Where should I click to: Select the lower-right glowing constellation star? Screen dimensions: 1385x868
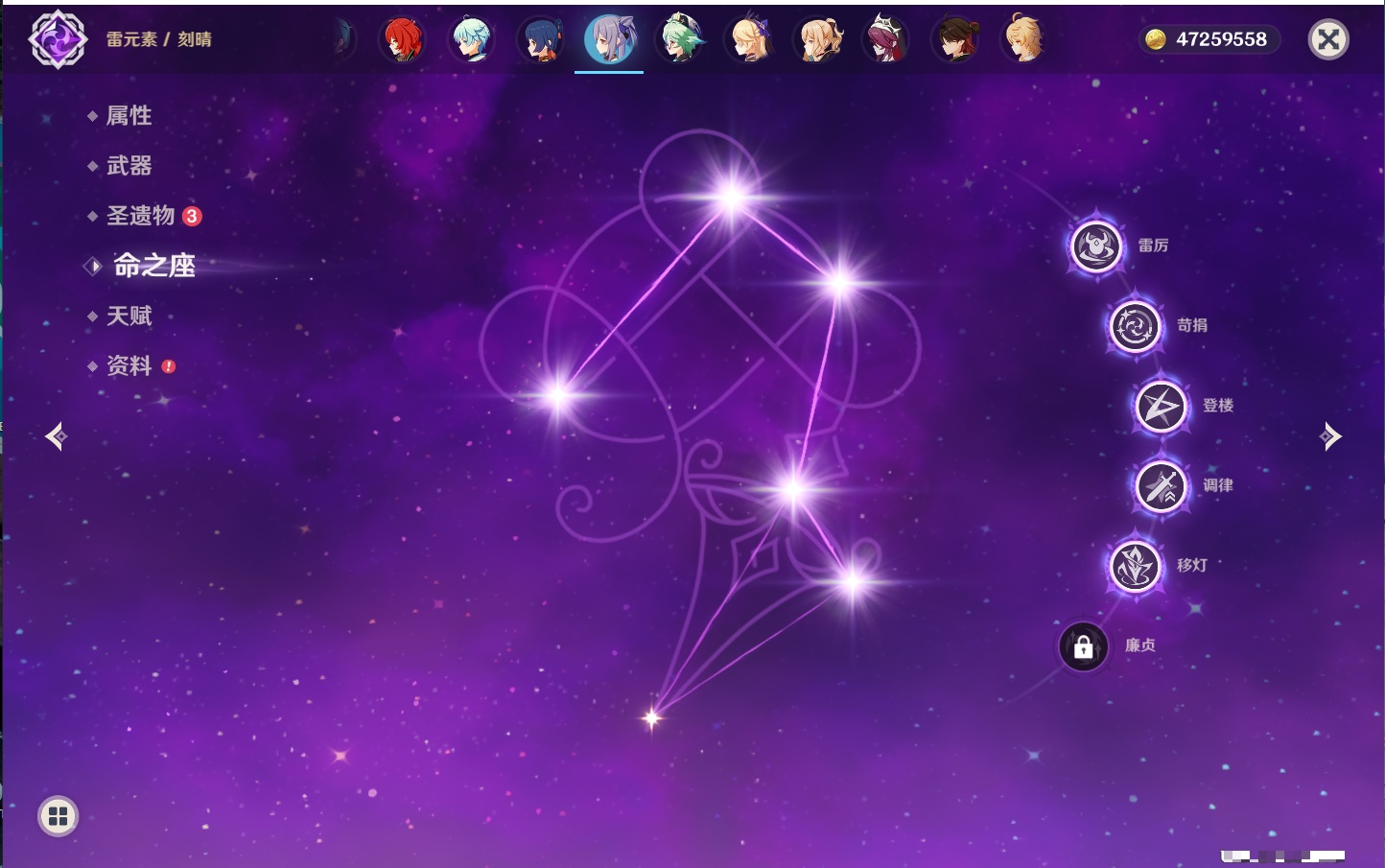[852, 580]
